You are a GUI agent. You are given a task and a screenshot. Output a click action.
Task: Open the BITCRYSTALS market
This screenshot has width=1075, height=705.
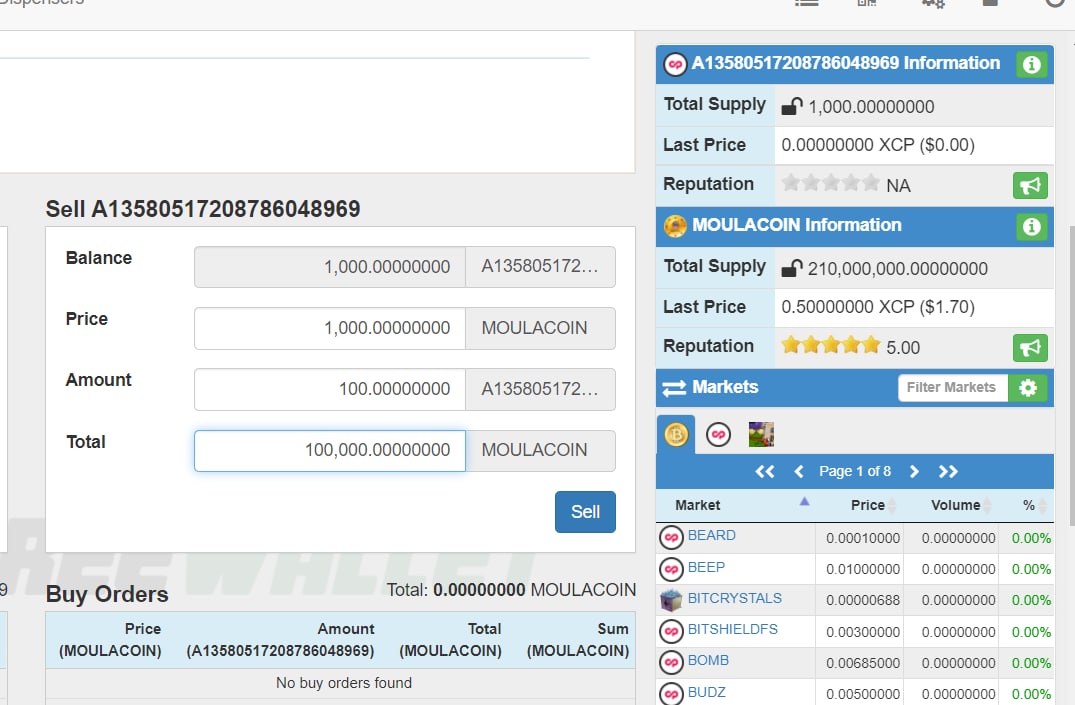pos(734,598)
